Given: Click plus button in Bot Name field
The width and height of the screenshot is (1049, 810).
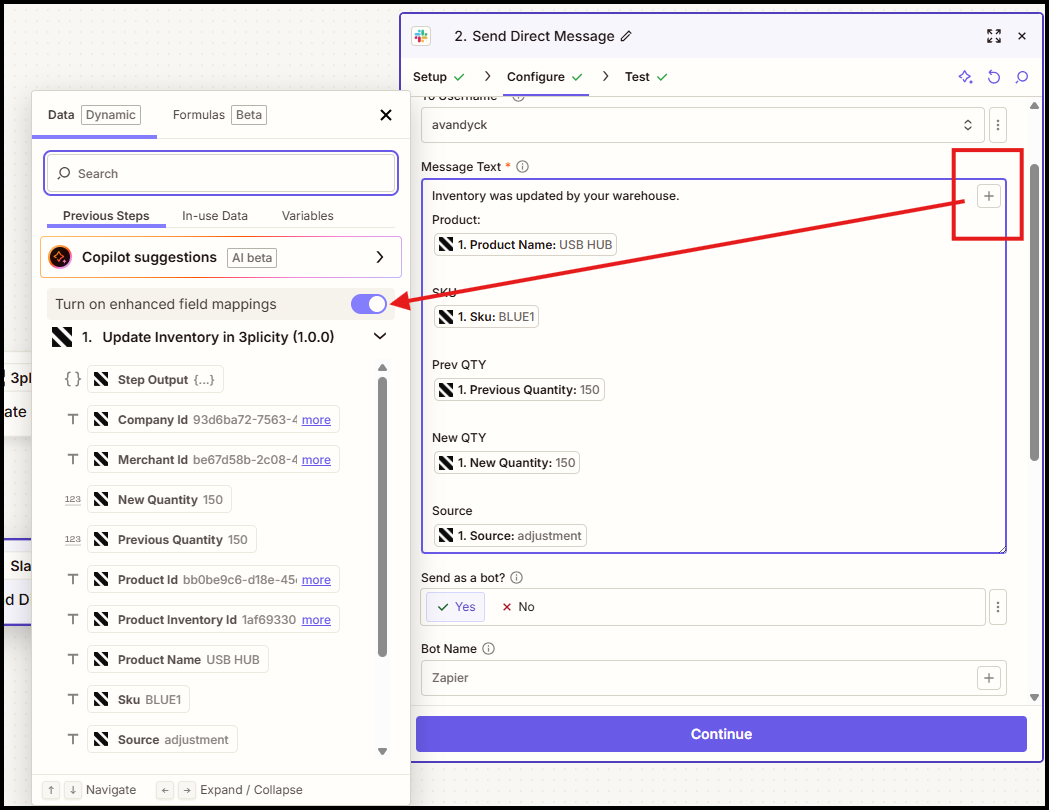Looking at the screenshot, I should coord(989,678).
